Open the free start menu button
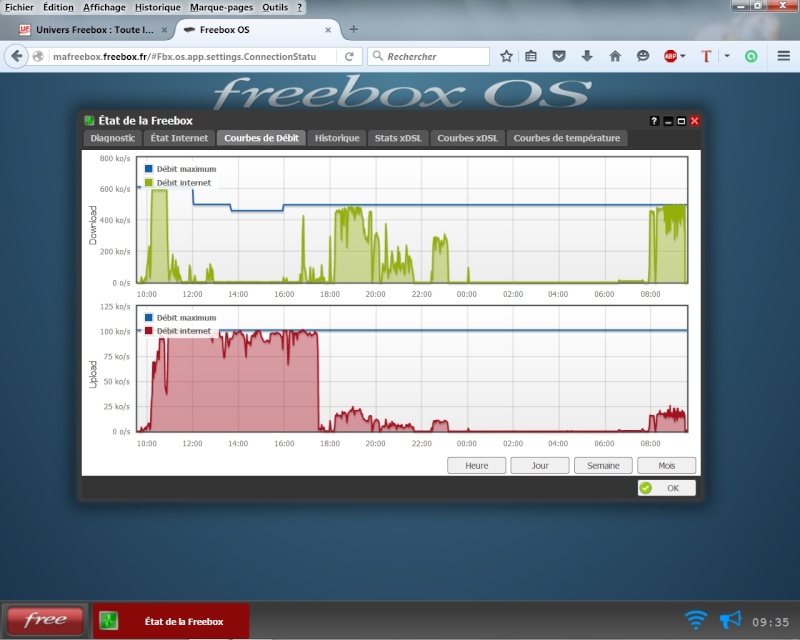Viewport: 800px width, 640px height. [x=45, y=620]
